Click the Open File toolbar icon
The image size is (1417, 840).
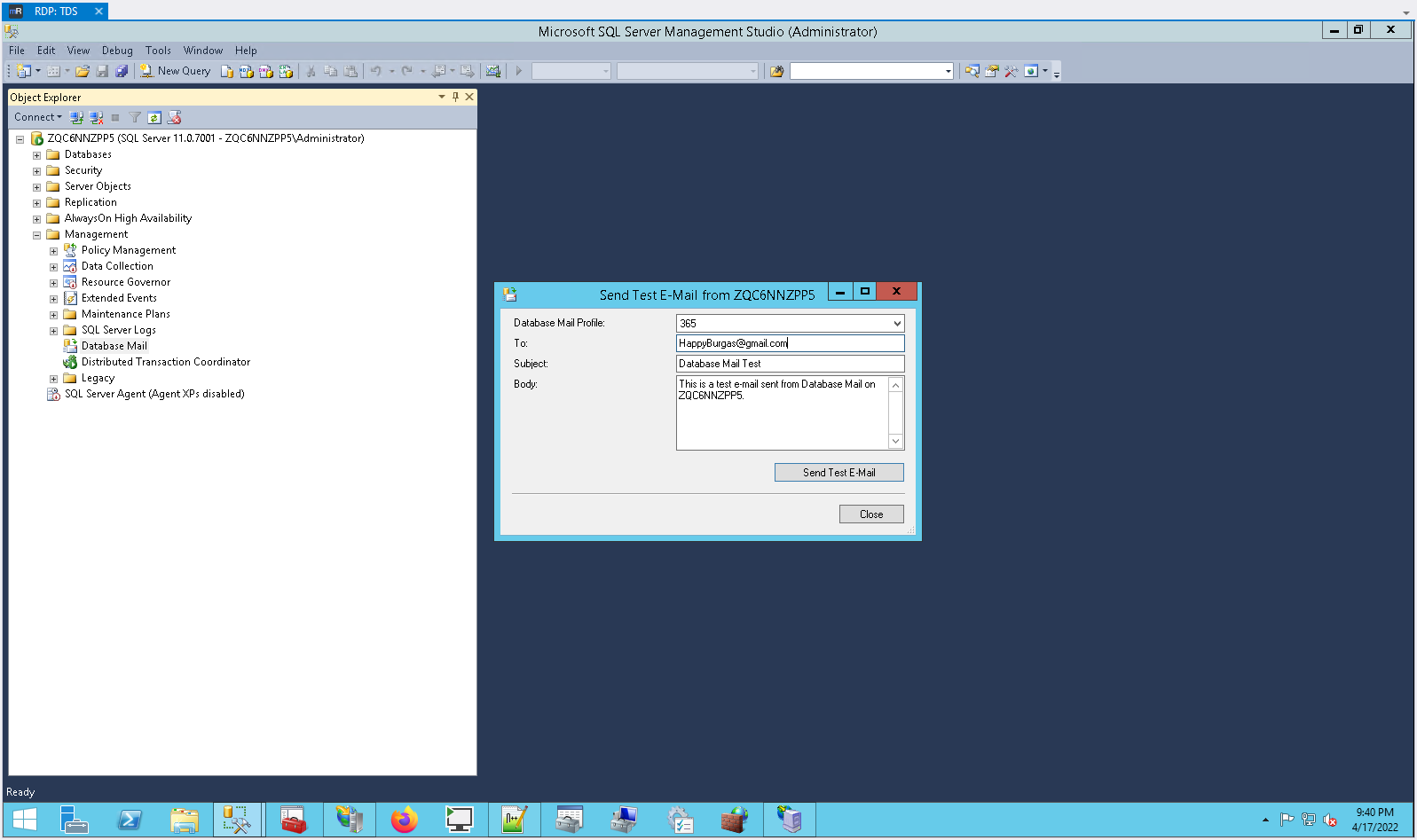(83, 71)
